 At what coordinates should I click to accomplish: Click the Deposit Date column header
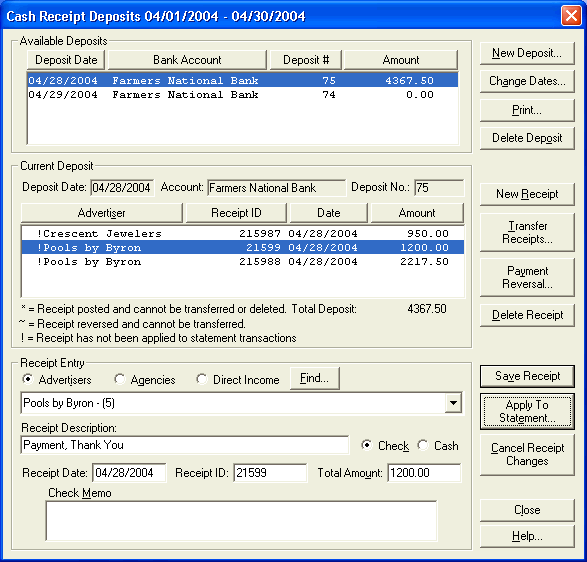pyautogui.click(x=66, y=60)
